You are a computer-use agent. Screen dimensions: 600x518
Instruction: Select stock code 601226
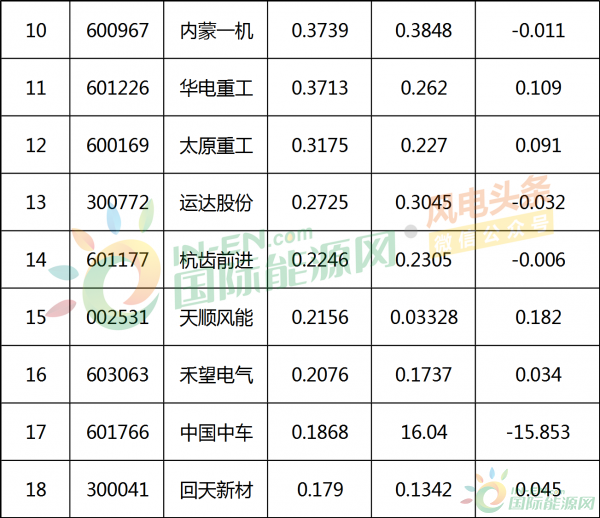click(x=117, y=88)
